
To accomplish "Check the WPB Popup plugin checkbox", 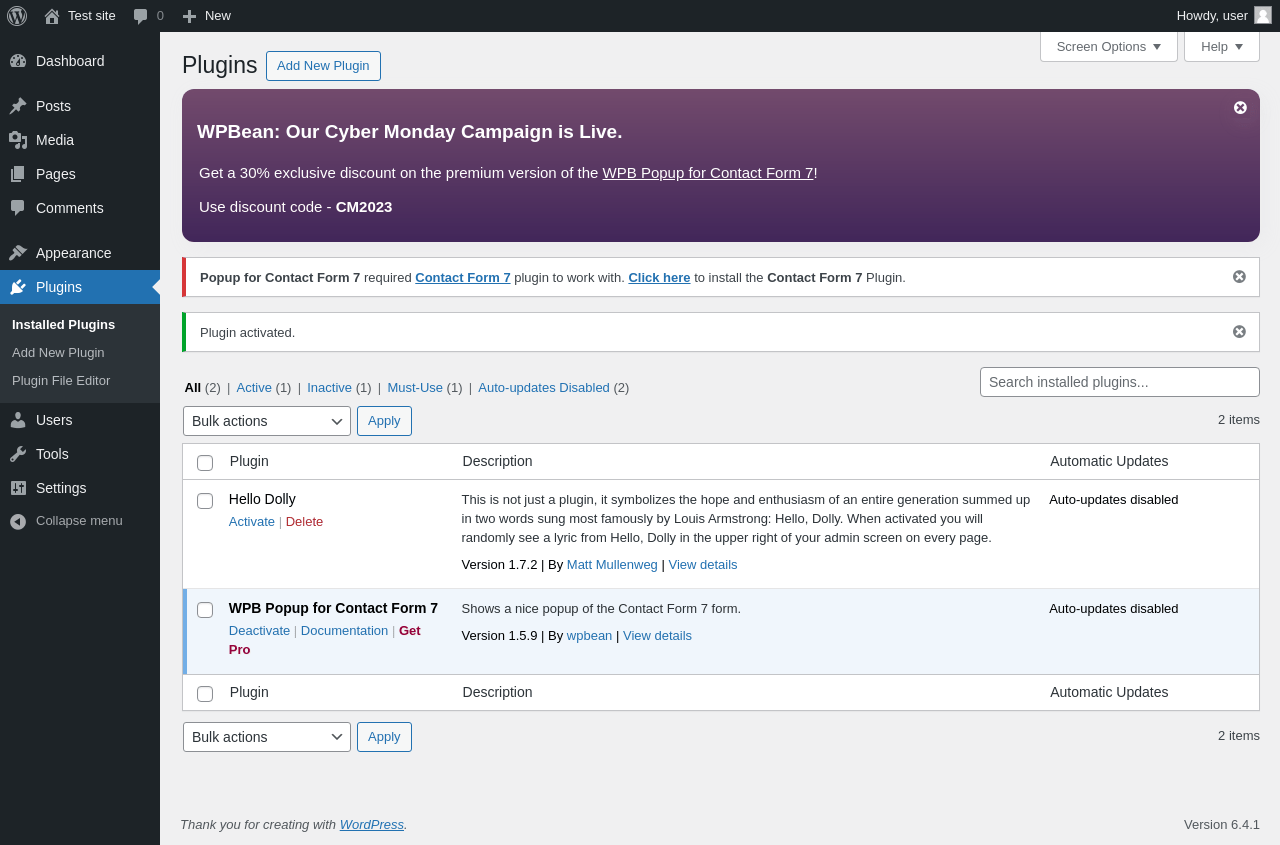I will tap(205, 610).
